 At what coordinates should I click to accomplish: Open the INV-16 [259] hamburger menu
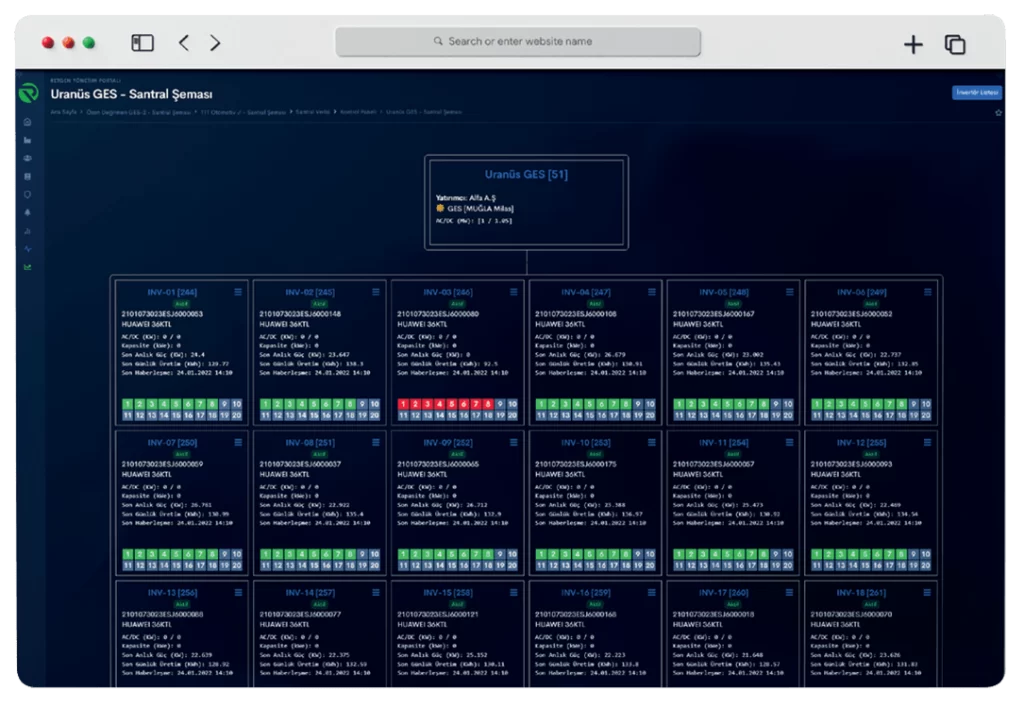coord(651,592)
